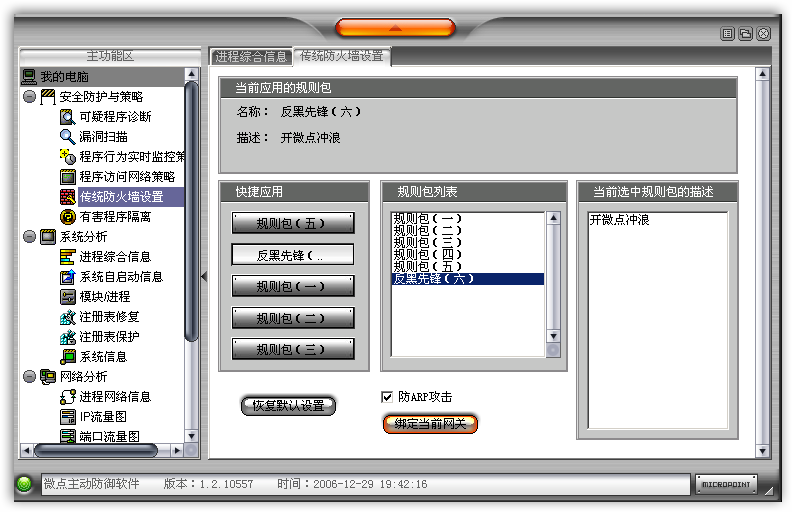
Task: Click the 系统信息 icon
Action: 67,357
